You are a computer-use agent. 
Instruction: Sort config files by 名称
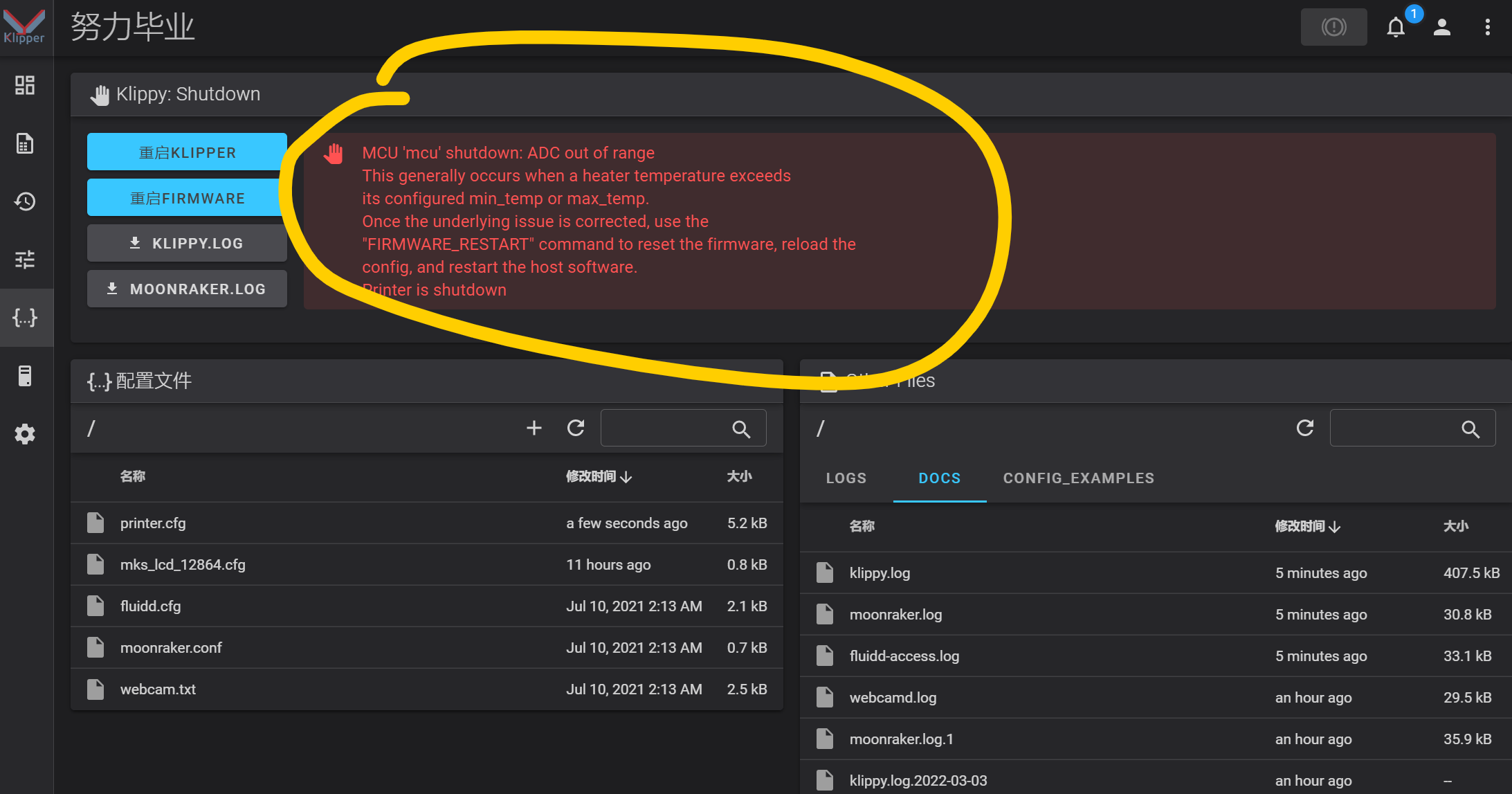click(x=132, y=476)
